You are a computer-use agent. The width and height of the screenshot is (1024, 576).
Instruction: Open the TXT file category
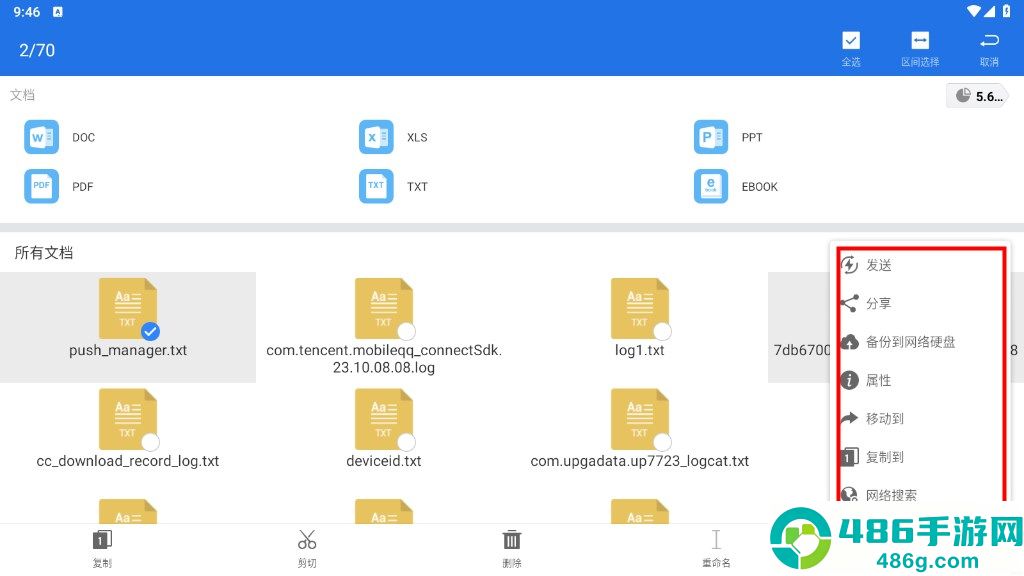[376, 186]
